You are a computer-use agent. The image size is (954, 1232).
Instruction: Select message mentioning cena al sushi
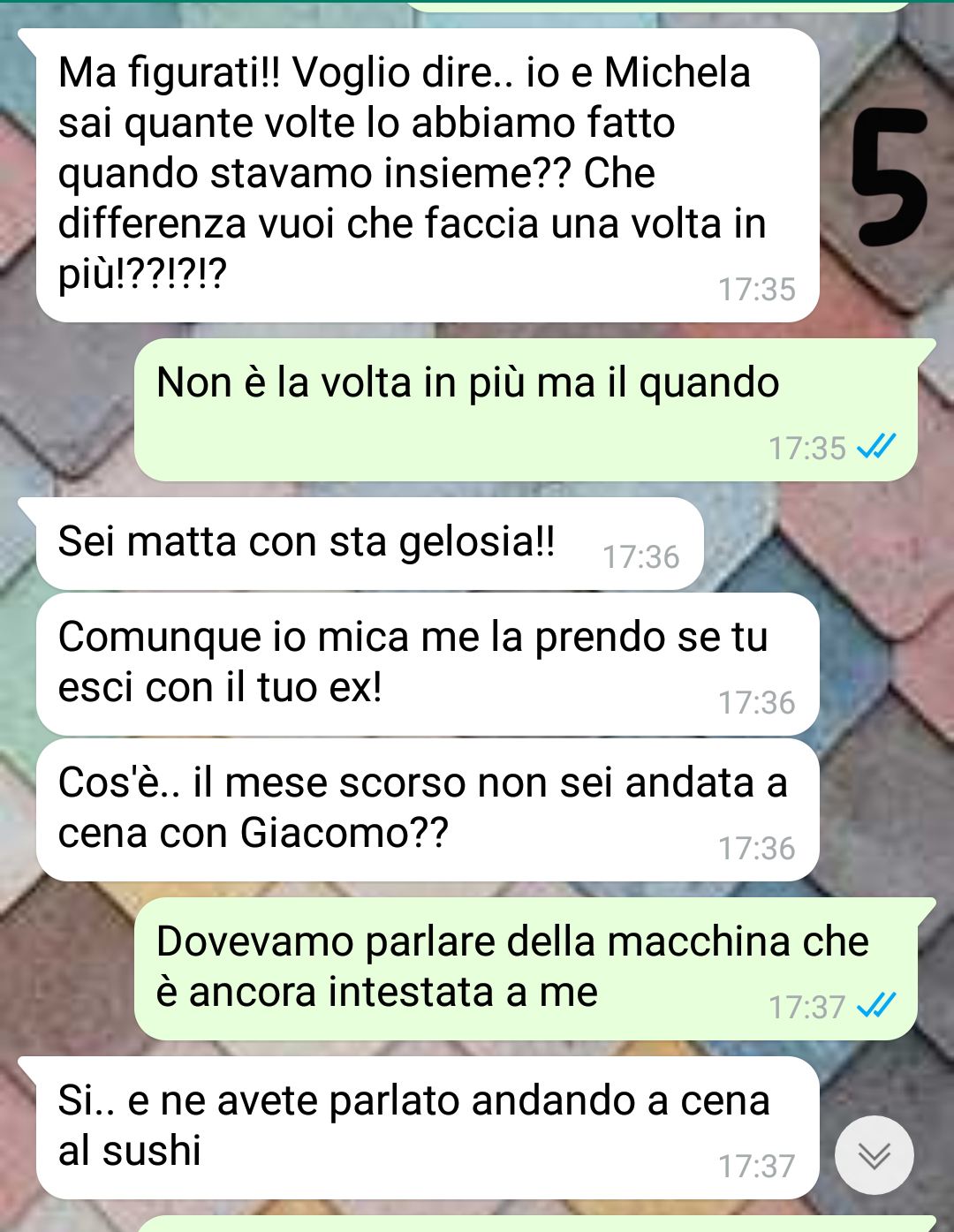(x=428, y=1128)
